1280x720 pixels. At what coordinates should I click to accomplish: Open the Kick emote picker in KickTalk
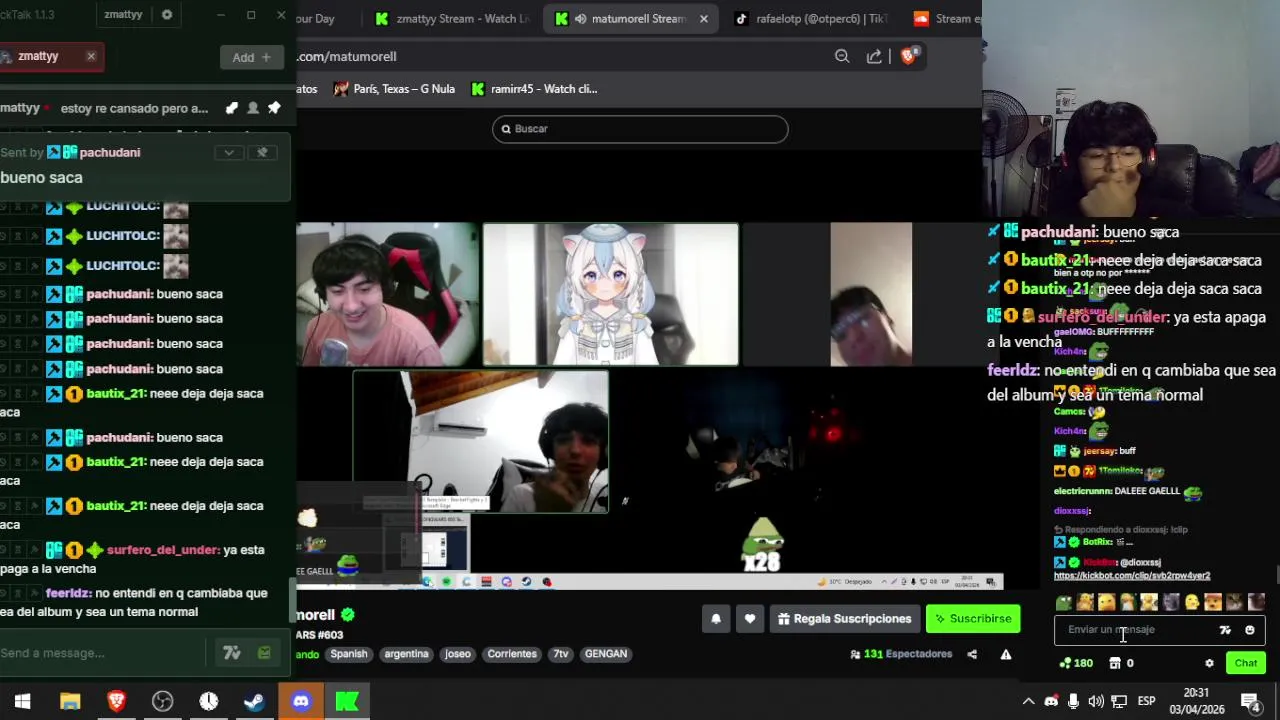[264, 653]
